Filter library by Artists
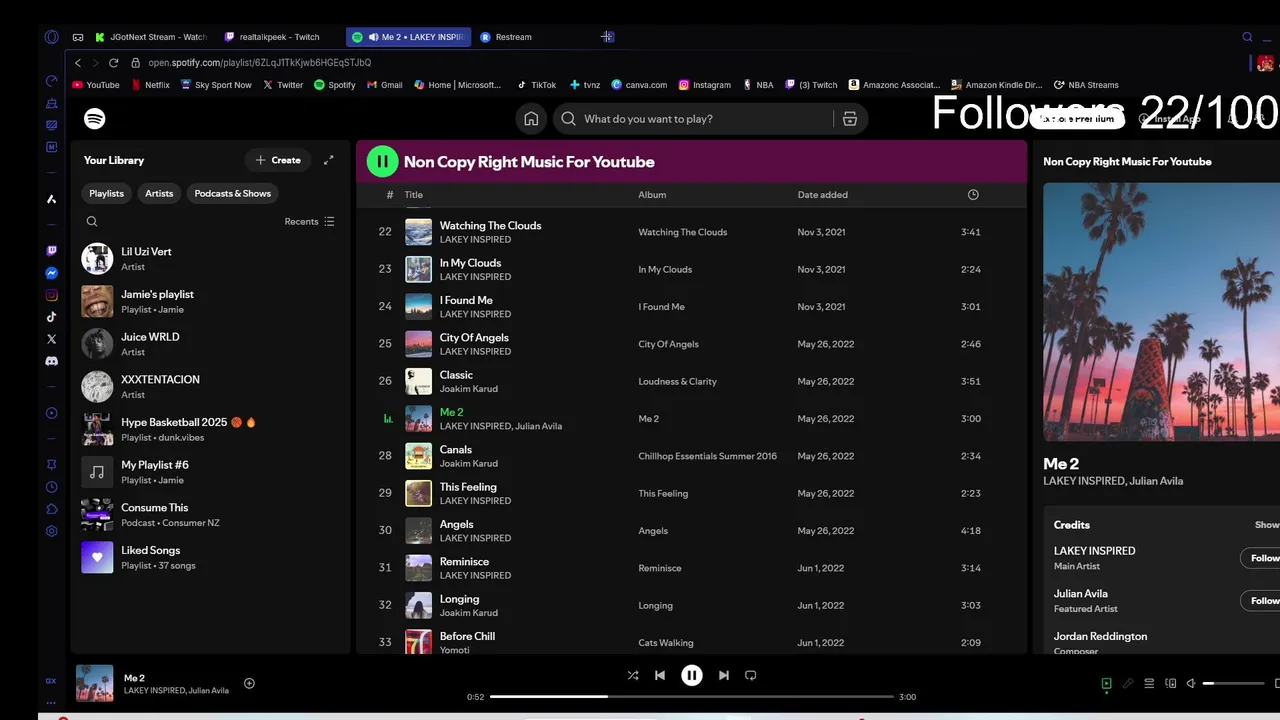The image size is (1280, 720). (x=159, y=194)
